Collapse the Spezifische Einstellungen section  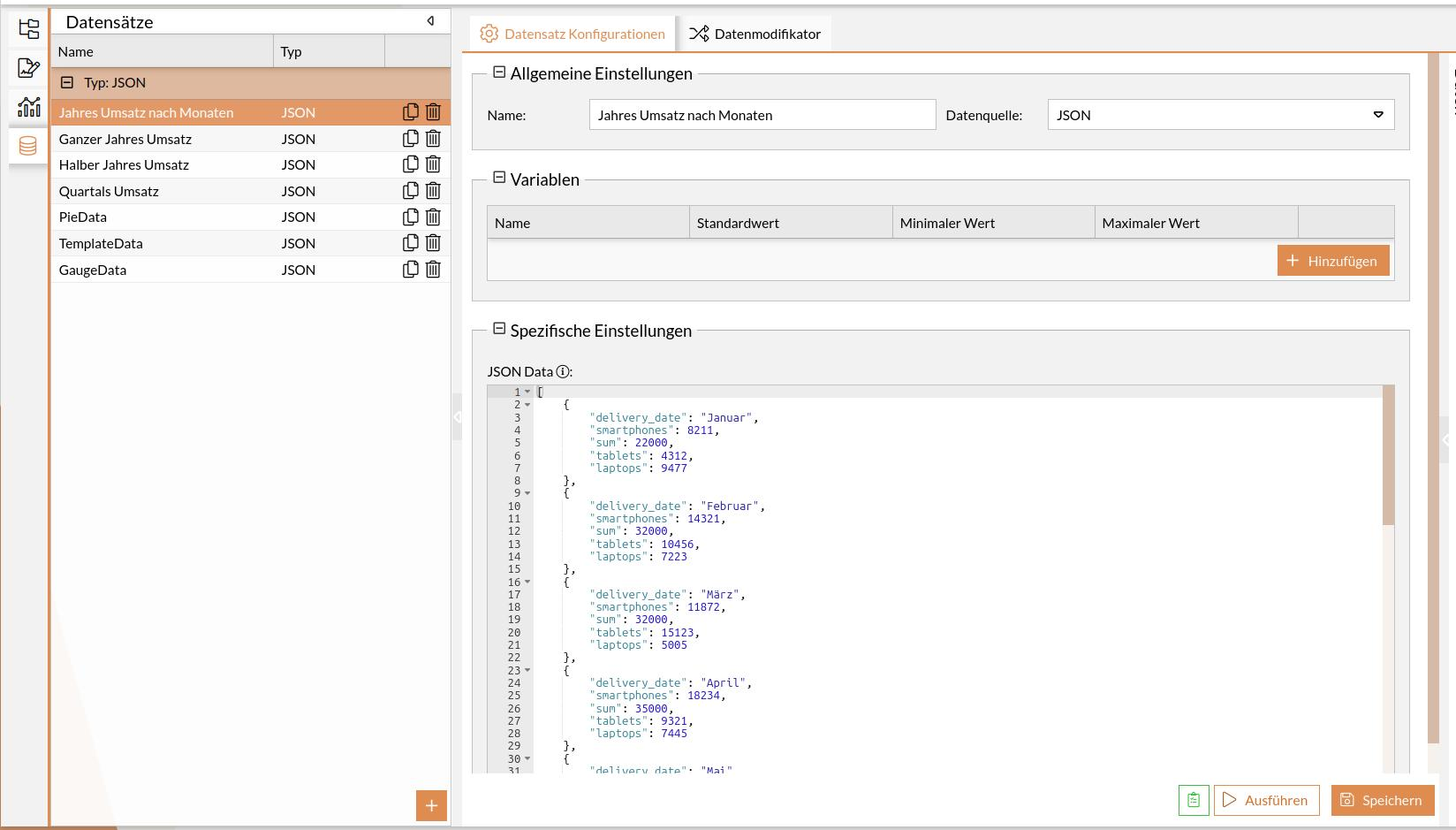(x=499, y=329)
